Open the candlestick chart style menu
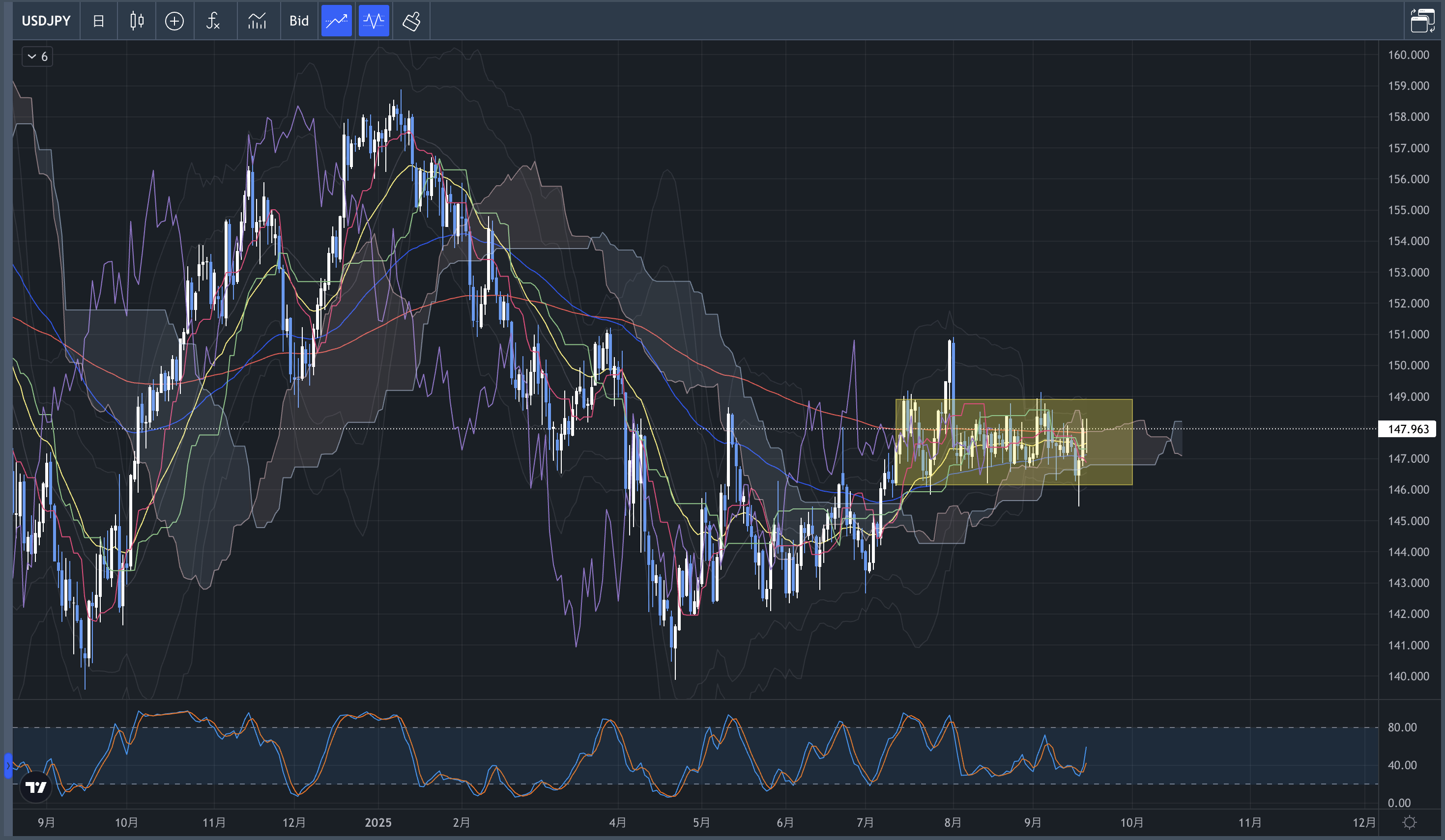This screenshot has height=840, width=1445. (137, 21)
